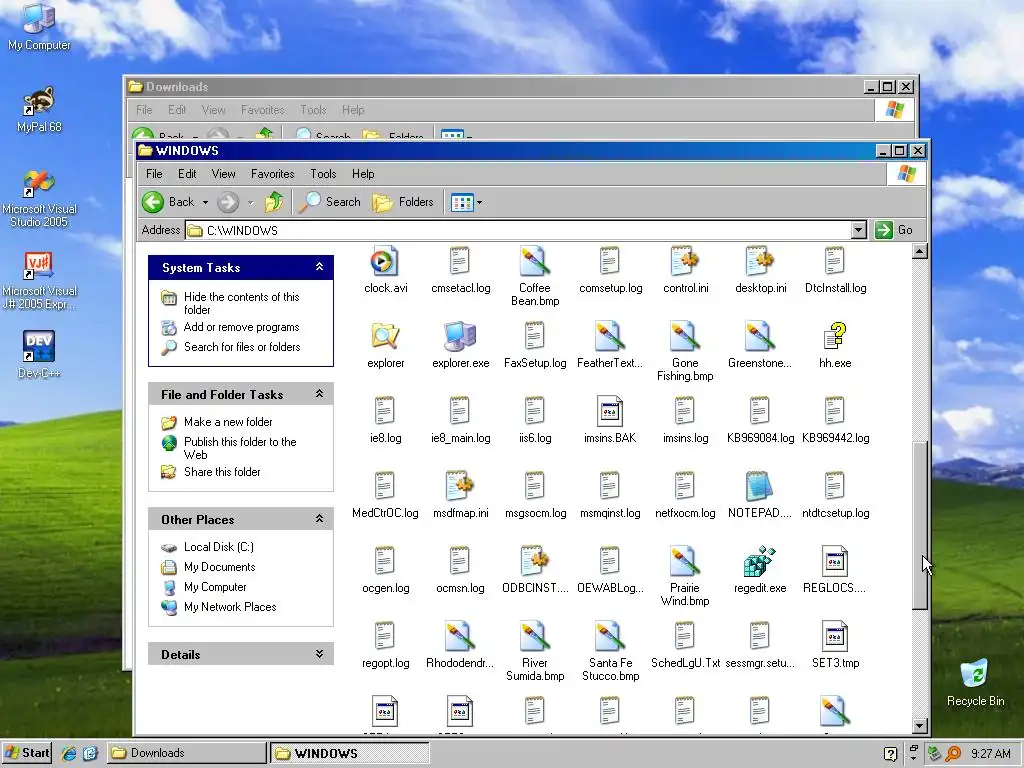
Task: Select the Gone Fishing.bmp icon
Action: (685, 336)
